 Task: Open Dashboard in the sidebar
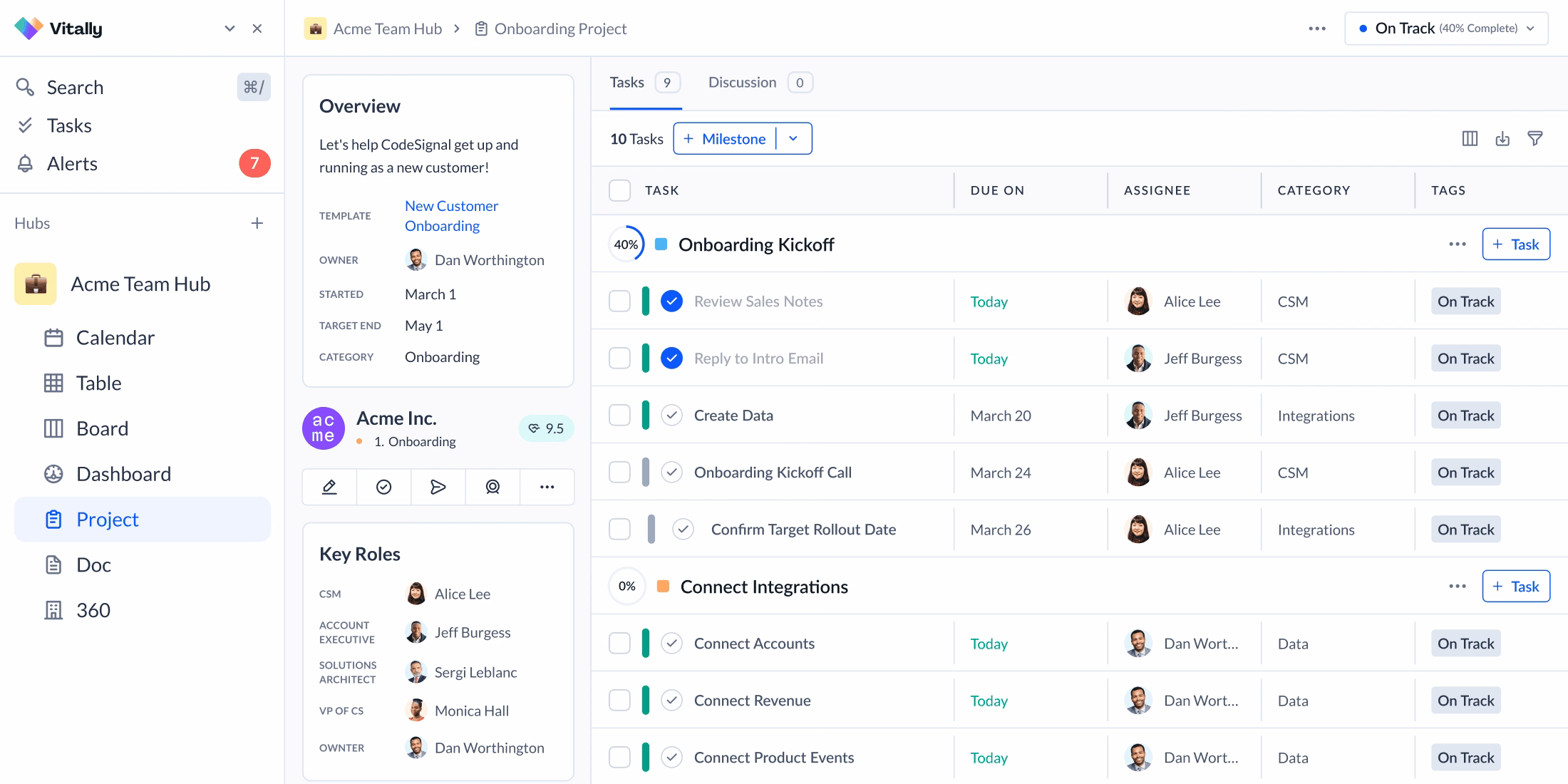(x=123, y=474)
